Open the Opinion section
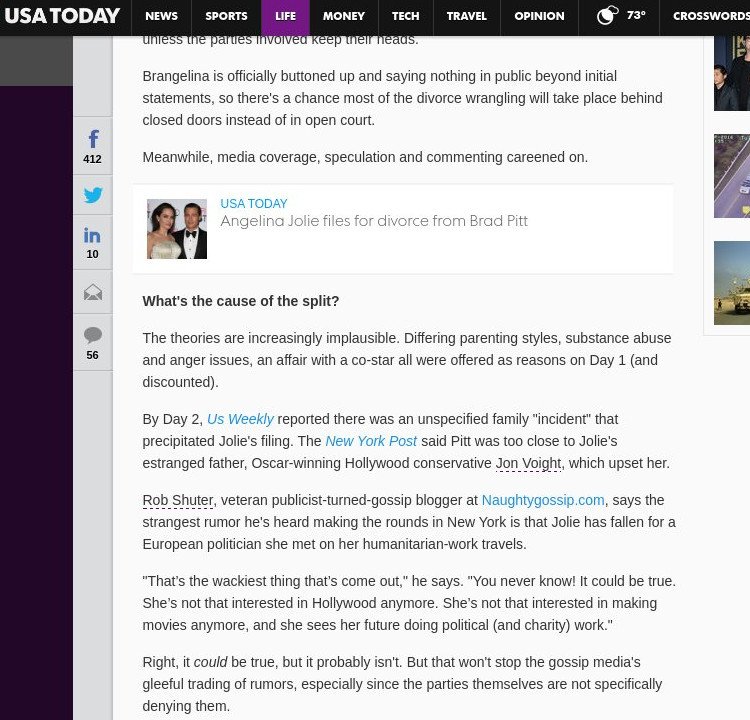 coord(539,16)
